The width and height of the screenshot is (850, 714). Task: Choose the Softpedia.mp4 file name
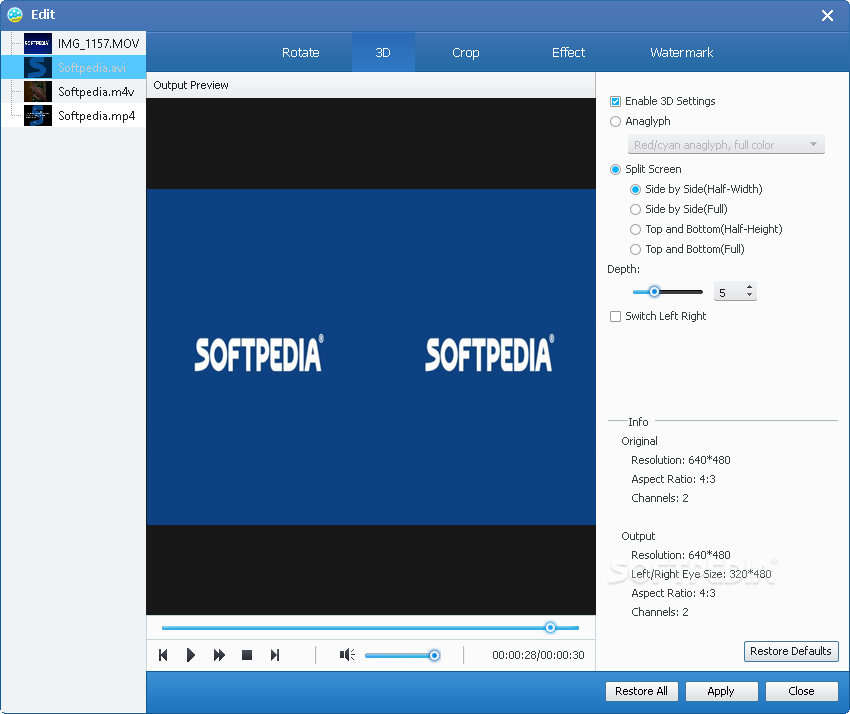point(96,115)
